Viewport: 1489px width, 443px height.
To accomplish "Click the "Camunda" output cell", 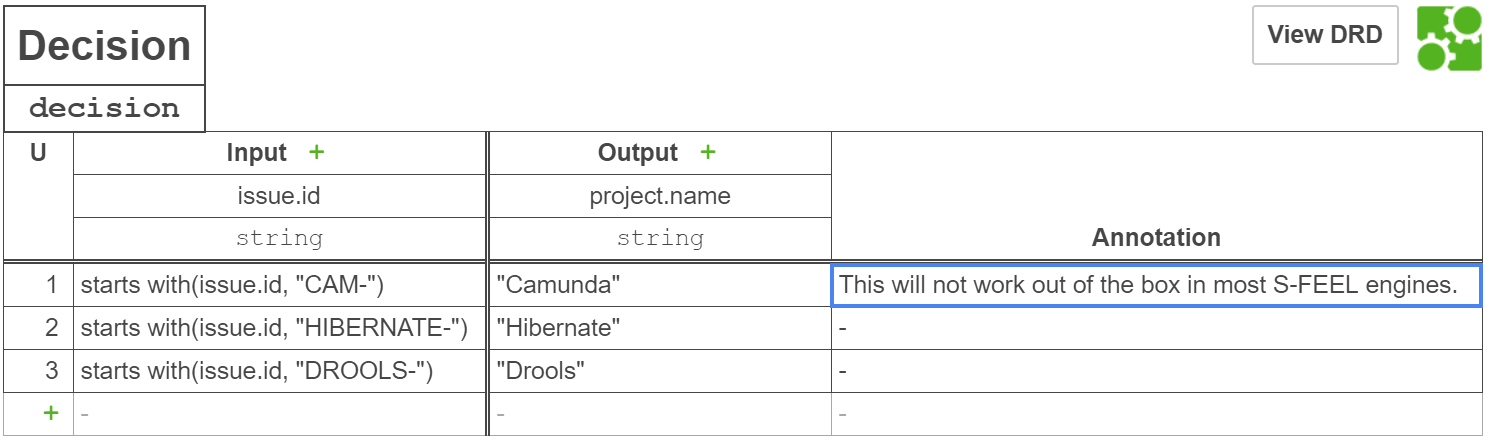I will point(660,285).
